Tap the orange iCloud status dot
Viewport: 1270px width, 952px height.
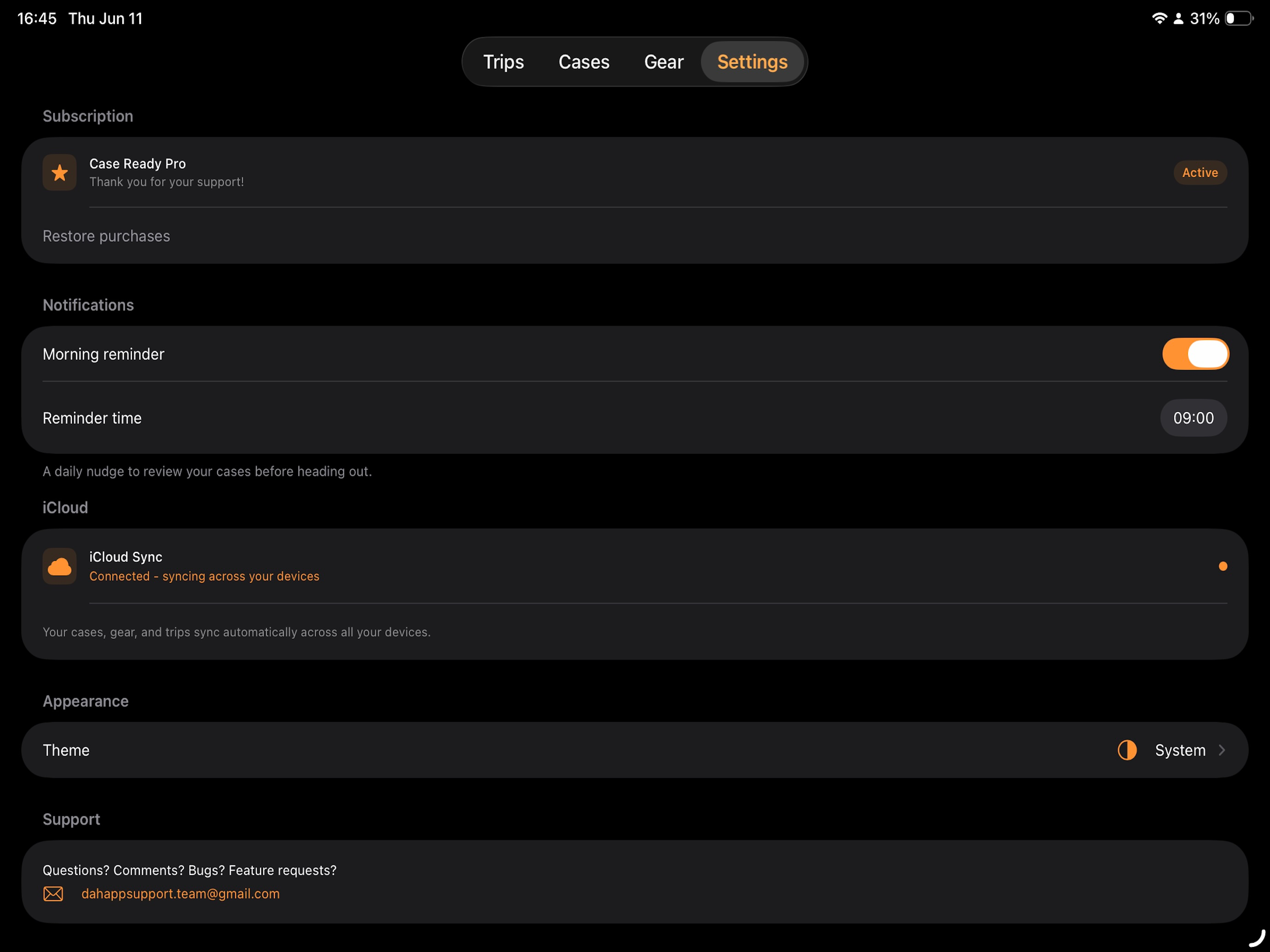[1223, 566]
